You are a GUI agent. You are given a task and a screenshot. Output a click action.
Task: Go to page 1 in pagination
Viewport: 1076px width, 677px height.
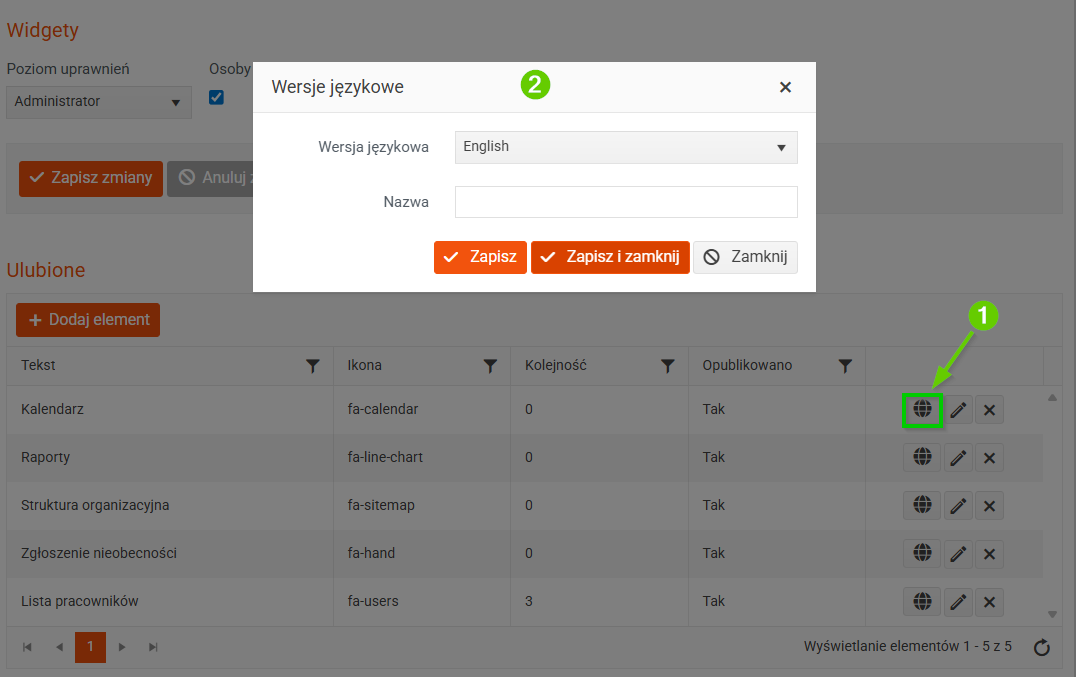click(90, 647)
